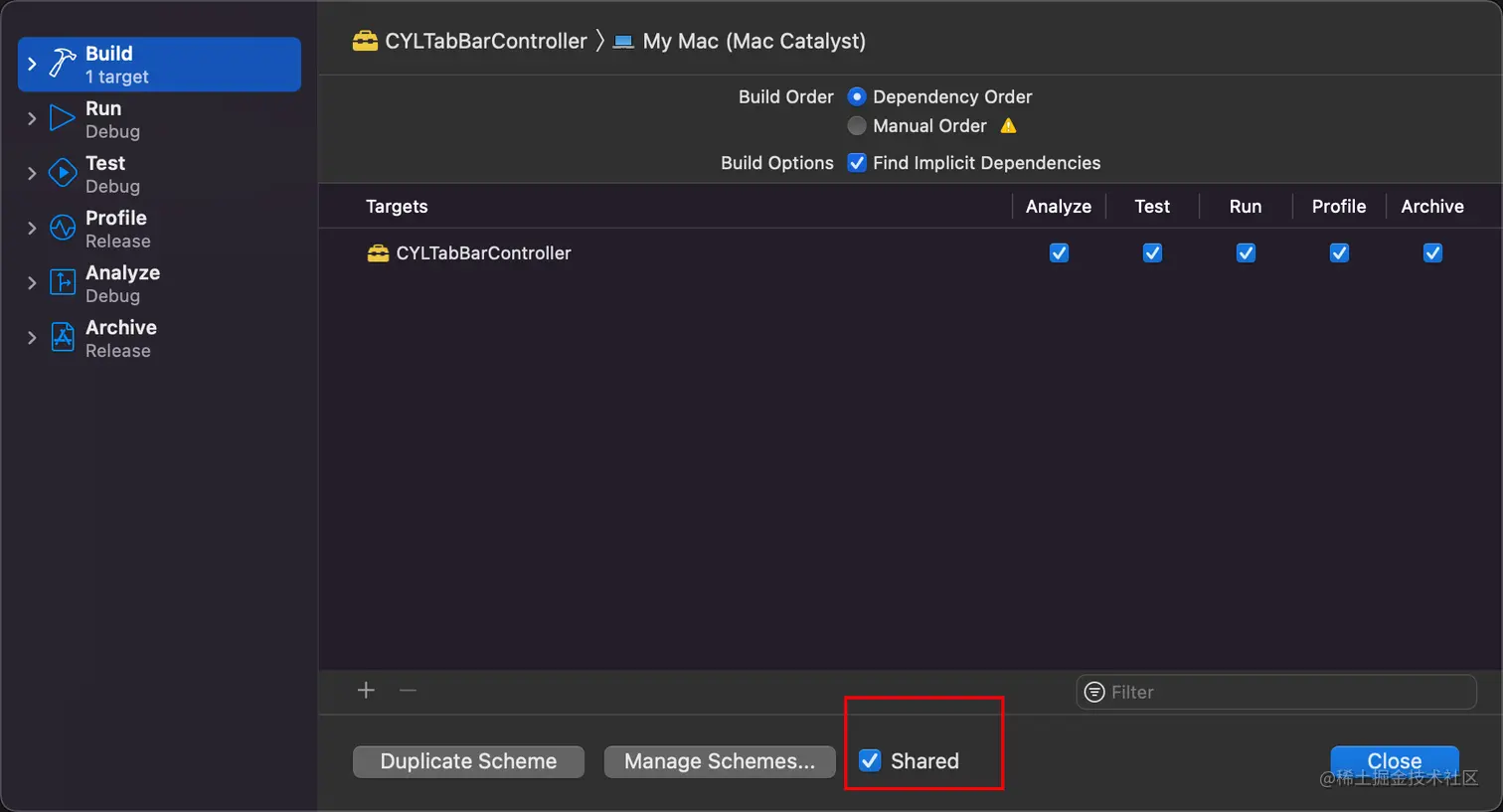Click the Profile column header

1339,206
